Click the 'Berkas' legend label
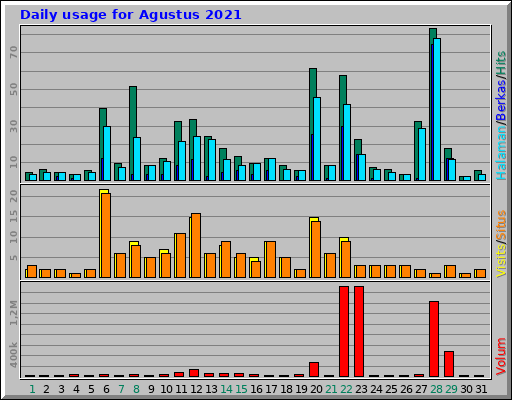Image resolution: width=512 pixels, height=400 pixels. (501, 100)
